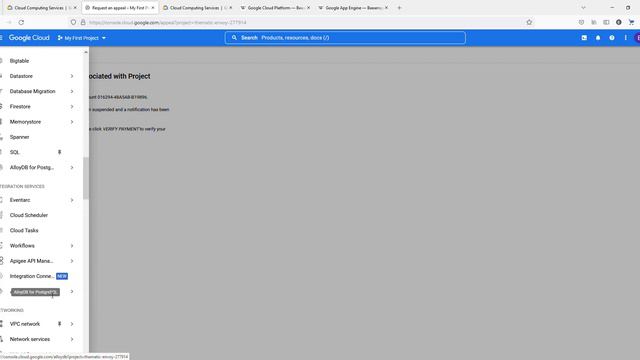The width and height of the screenshot is (640, 360).
Task: Open Firestore in the navigation menu
Action: coord(20,107)
